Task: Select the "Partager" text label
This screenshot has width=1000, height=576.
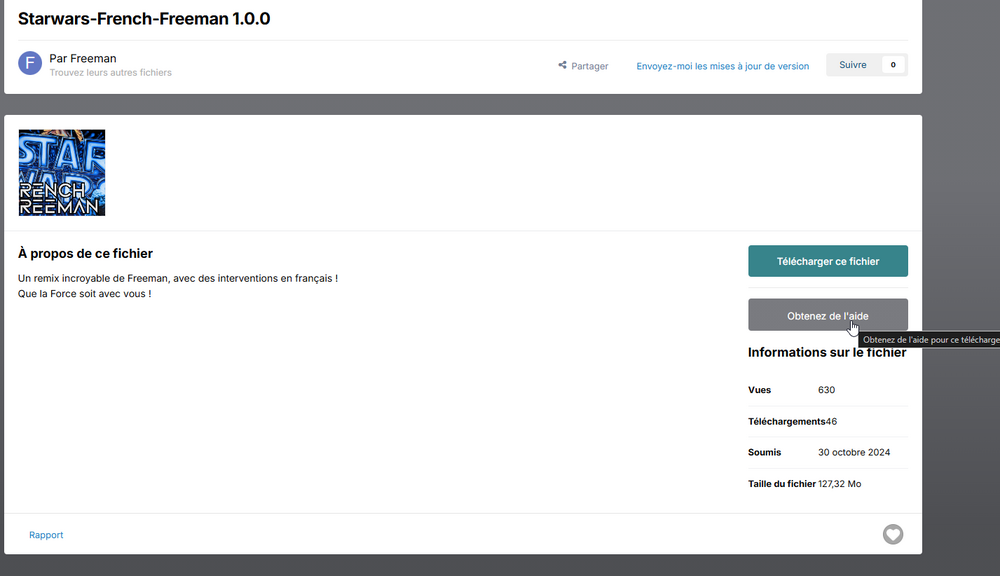Action: coord(590,66)
